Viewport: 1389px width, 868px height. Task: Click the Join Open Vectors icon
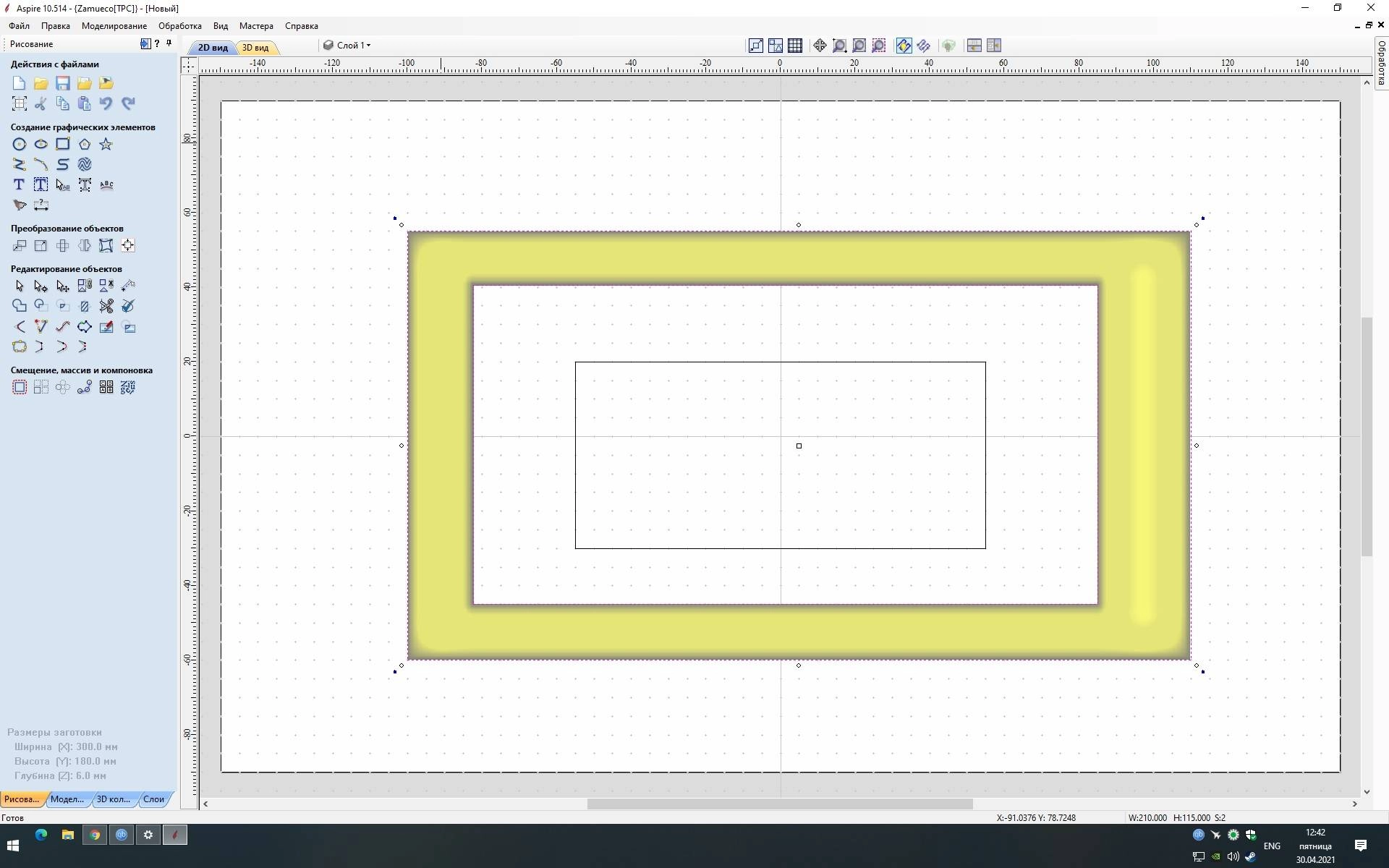click(19, 346)
